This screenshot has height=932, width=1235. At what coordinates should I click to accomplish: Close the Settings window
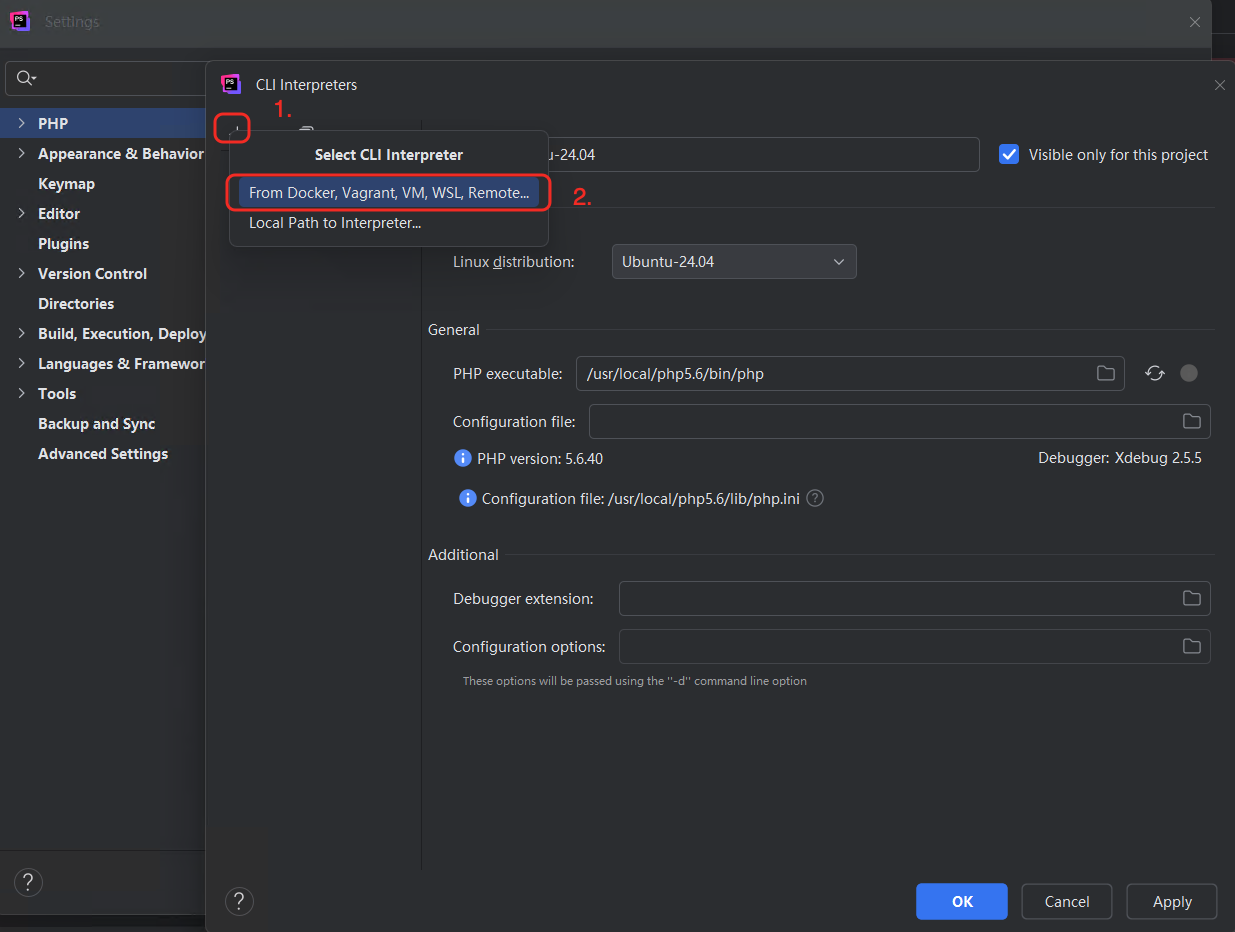[x=1195, y=21]
